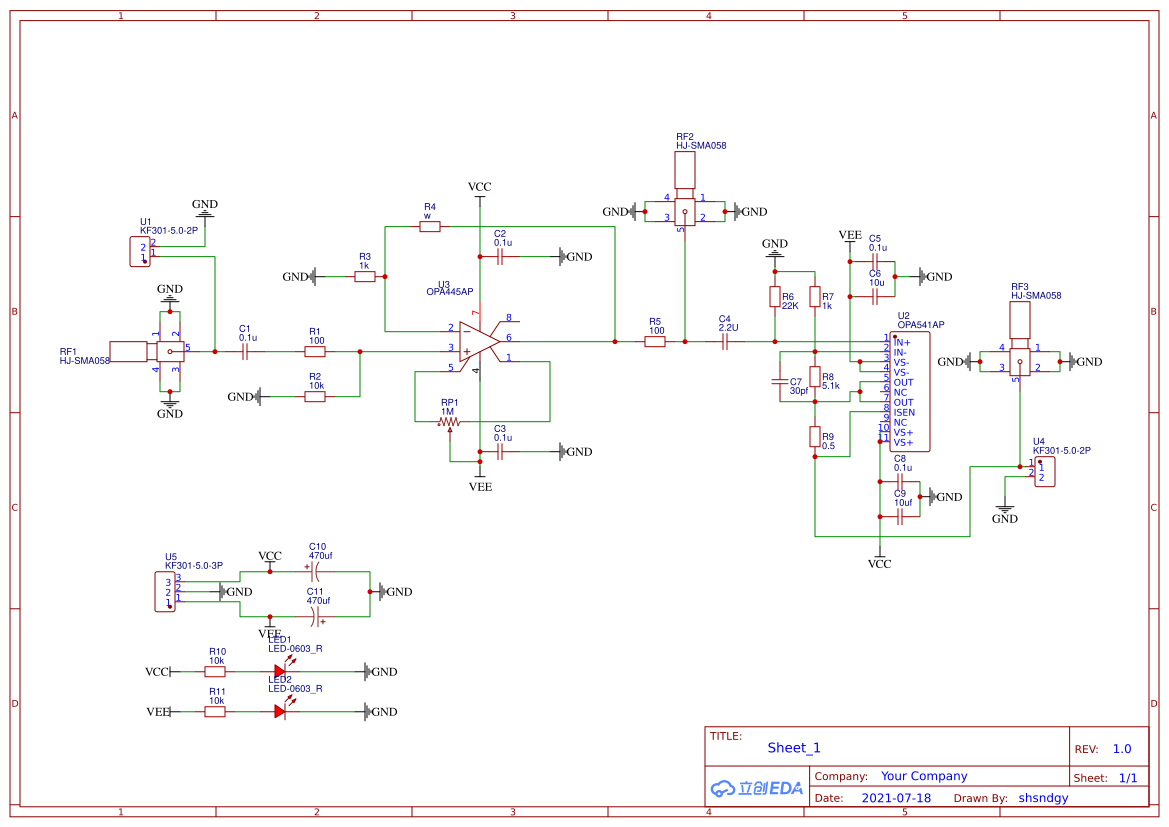
Task: Select the LED2 diode symbol
Action: click(280, 712)
